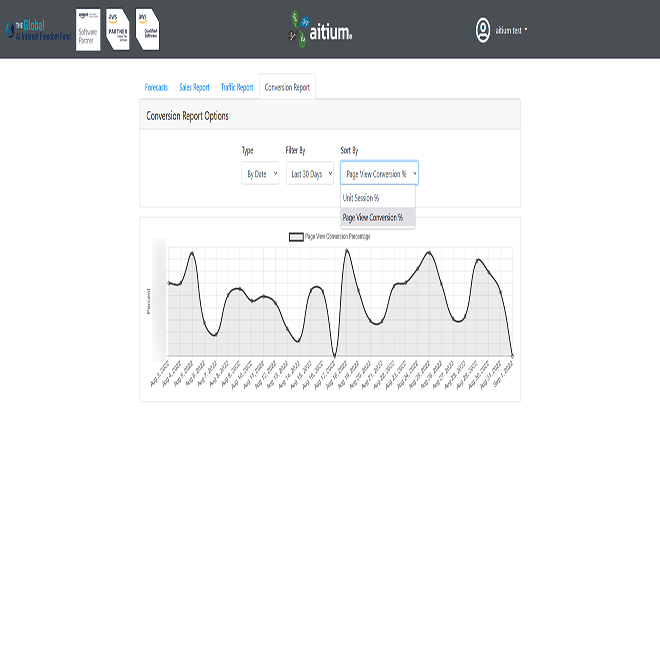Open the aitium test user menu
Screen dimensions: 660x660
click(511, 30)
